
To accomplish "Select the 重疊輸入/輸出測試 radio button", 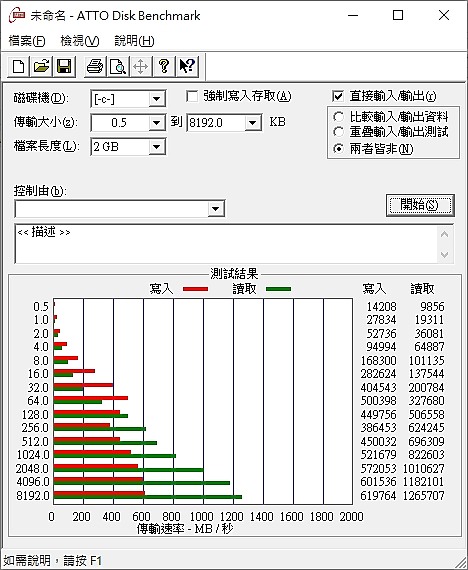I will [x=338, y=132].
